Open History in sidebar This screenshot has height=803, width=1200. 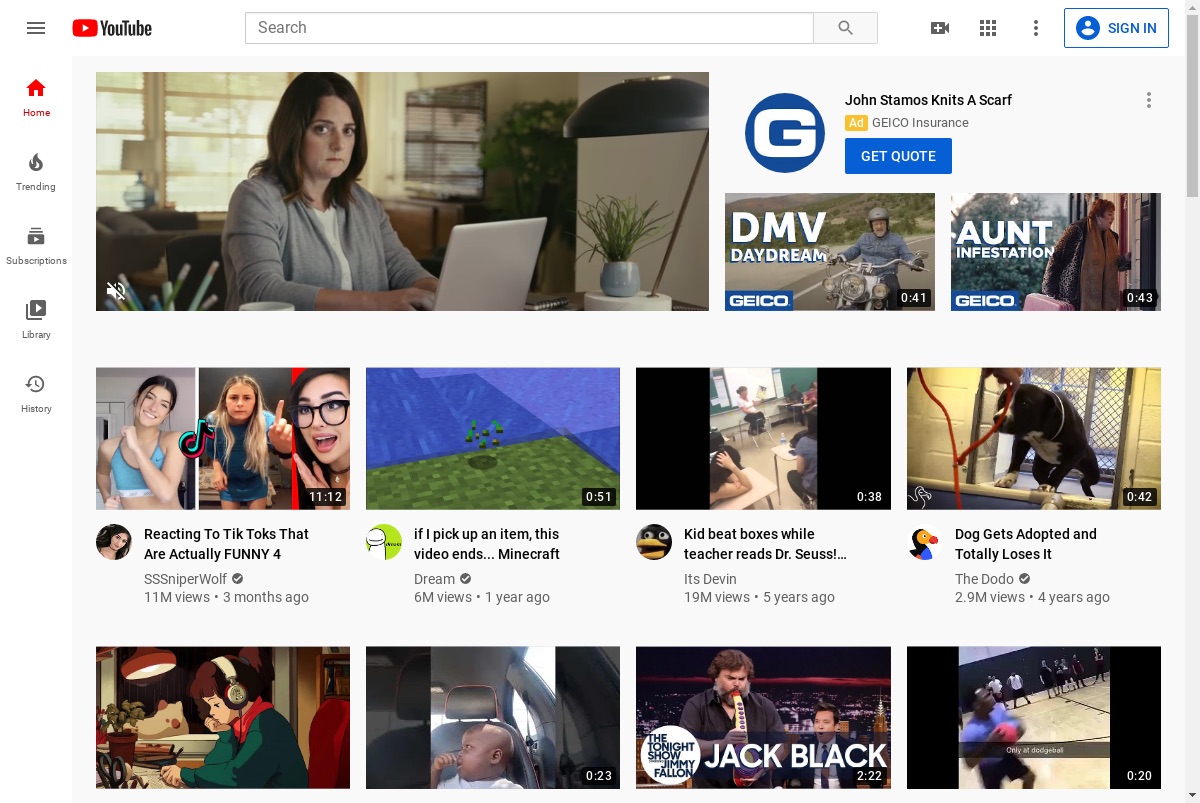[36, 393]
